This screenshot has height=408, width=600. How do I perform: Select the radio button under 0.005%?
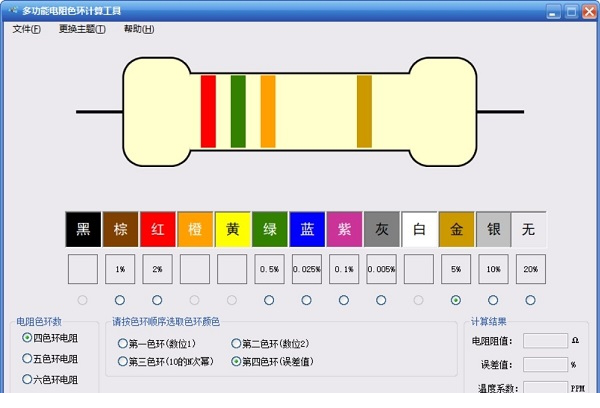pos(381,300)
